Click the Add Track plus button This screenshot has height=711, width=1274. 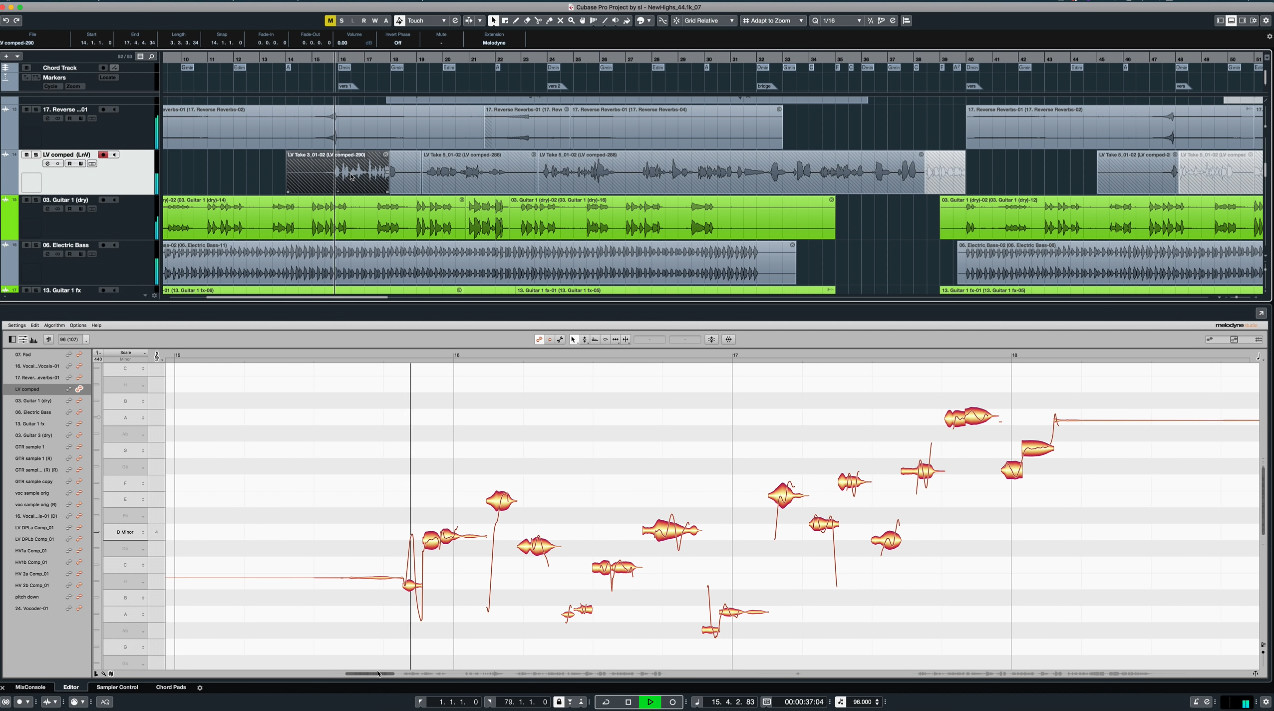6,56
